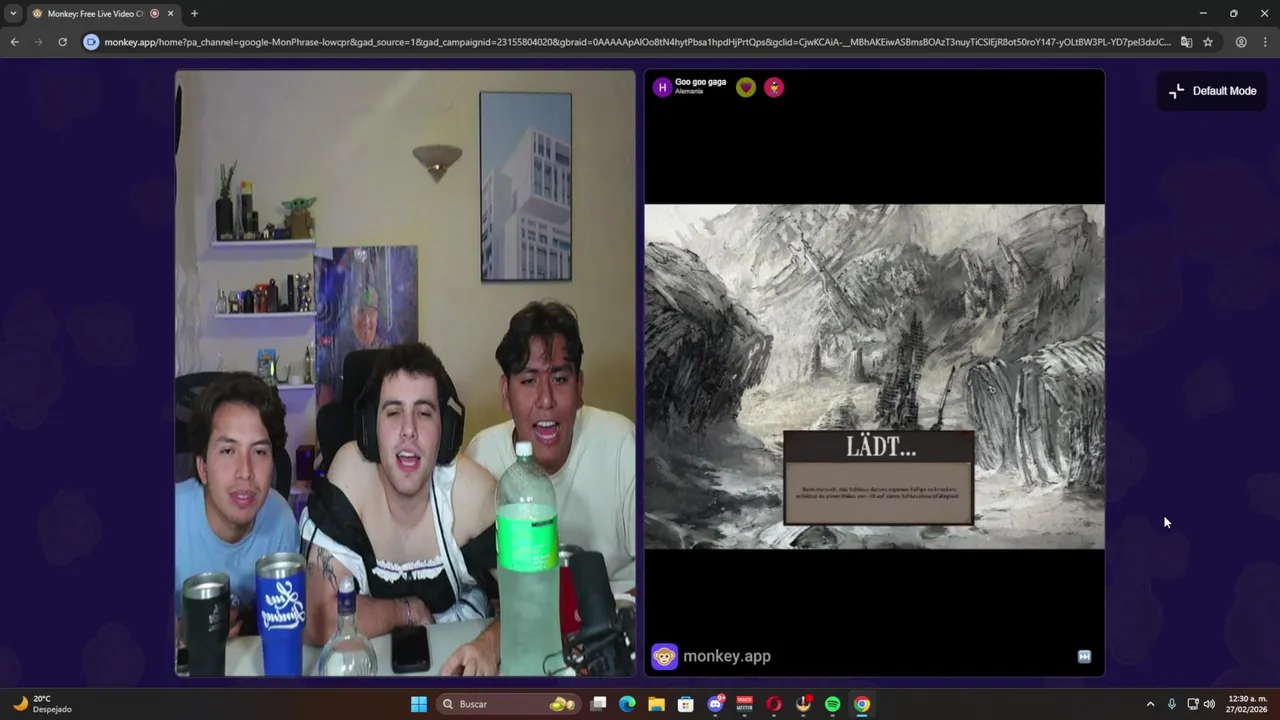Click the translate page icon
The height and width of the screenshot is (720, 1280).
click(x=1186, y=42)
